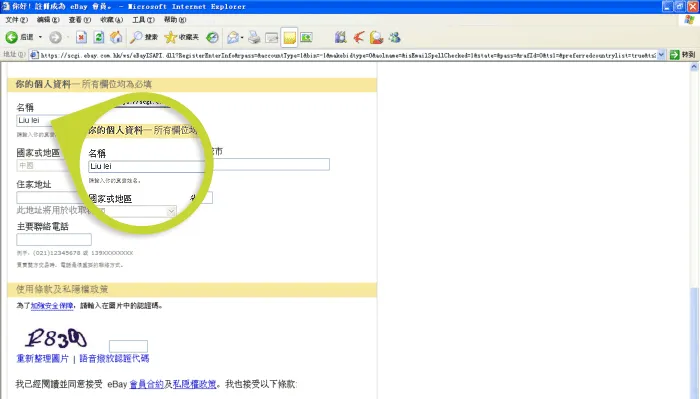The height and width of the screenshot is (399, 700).
Task: Open the 收藏 (Favorites) menu
Action: pos(111,20)
